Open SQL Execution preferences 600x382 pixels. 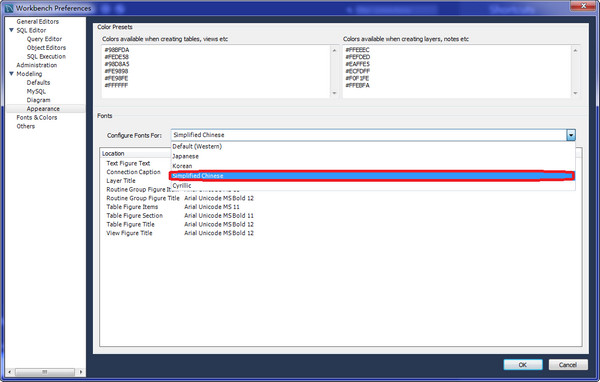(x=46, y=57)
